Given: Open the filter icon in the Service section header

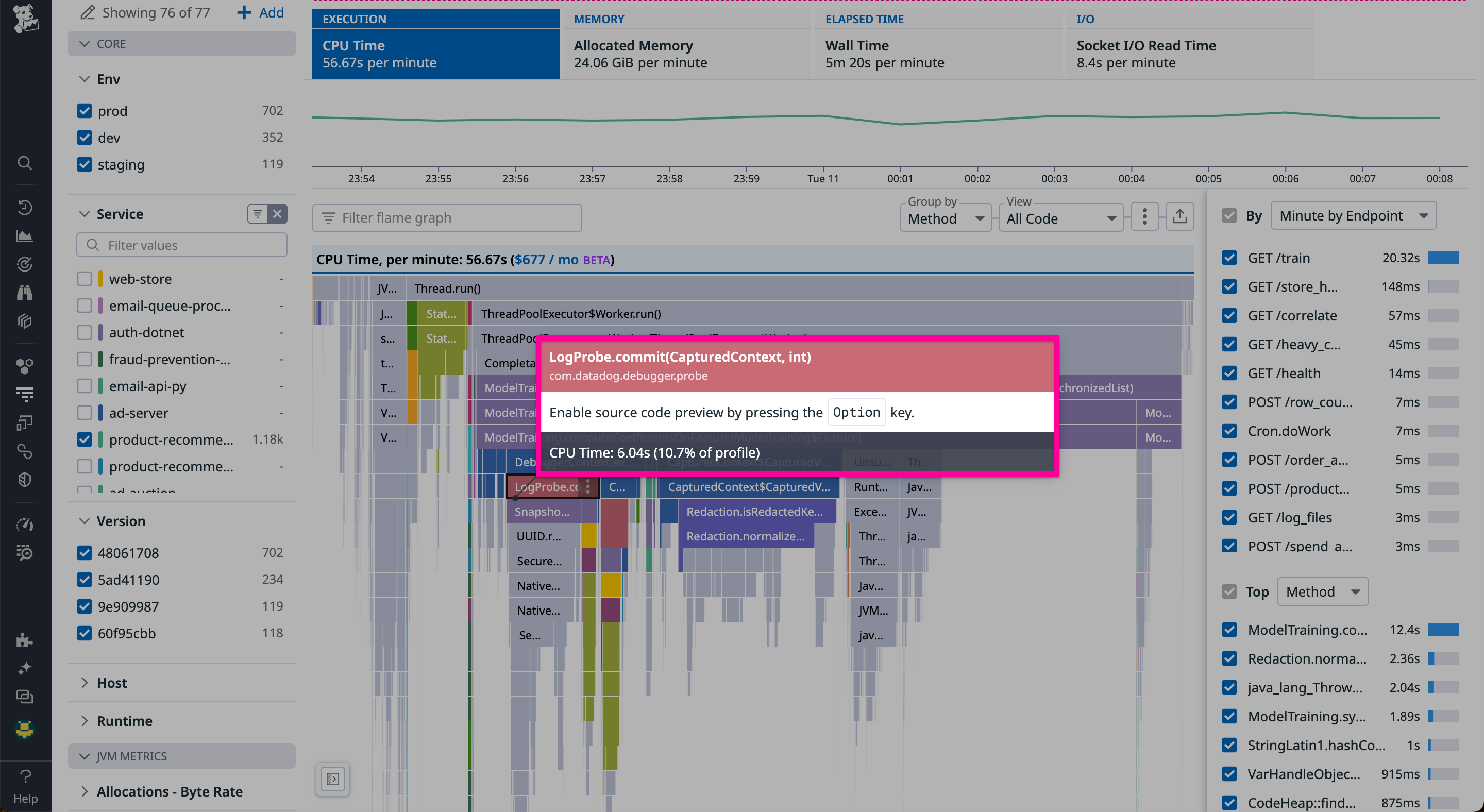Looking at the screenshot, I should 257,214.
